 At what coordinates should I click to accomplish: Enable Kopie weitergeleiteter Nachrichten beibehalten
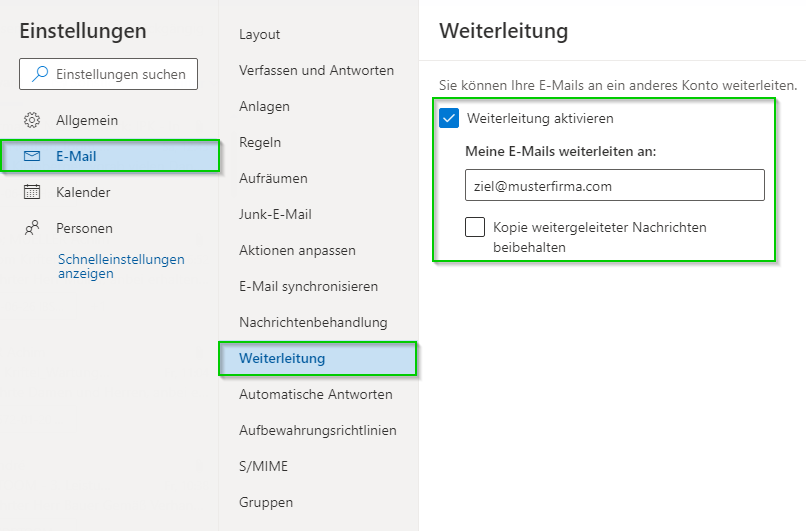(475, 227)
